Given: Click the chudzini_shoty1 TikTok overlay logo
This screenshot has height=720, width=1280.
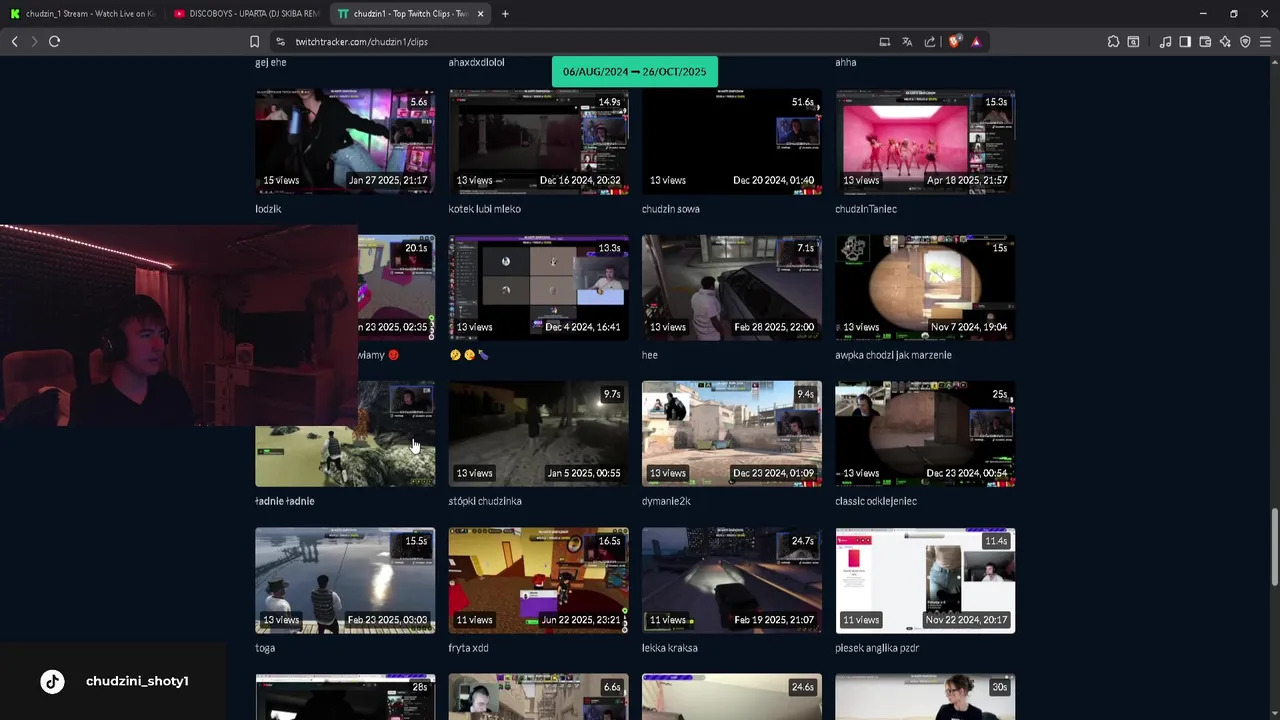Looking at the screenshot, I should coord(52,681).
